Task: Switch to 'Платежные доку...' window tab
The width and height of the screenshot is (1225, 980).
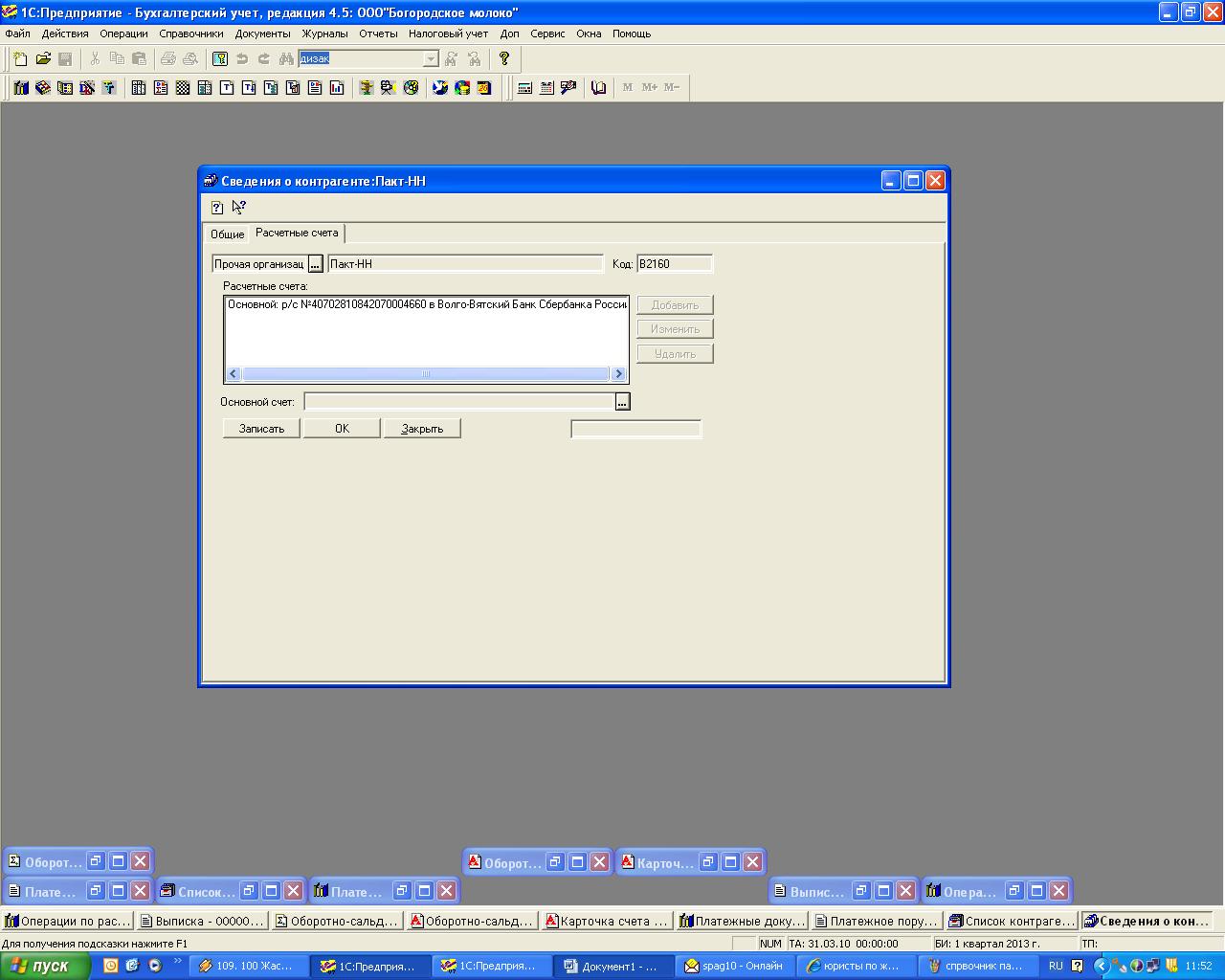Action: [743, 922]
